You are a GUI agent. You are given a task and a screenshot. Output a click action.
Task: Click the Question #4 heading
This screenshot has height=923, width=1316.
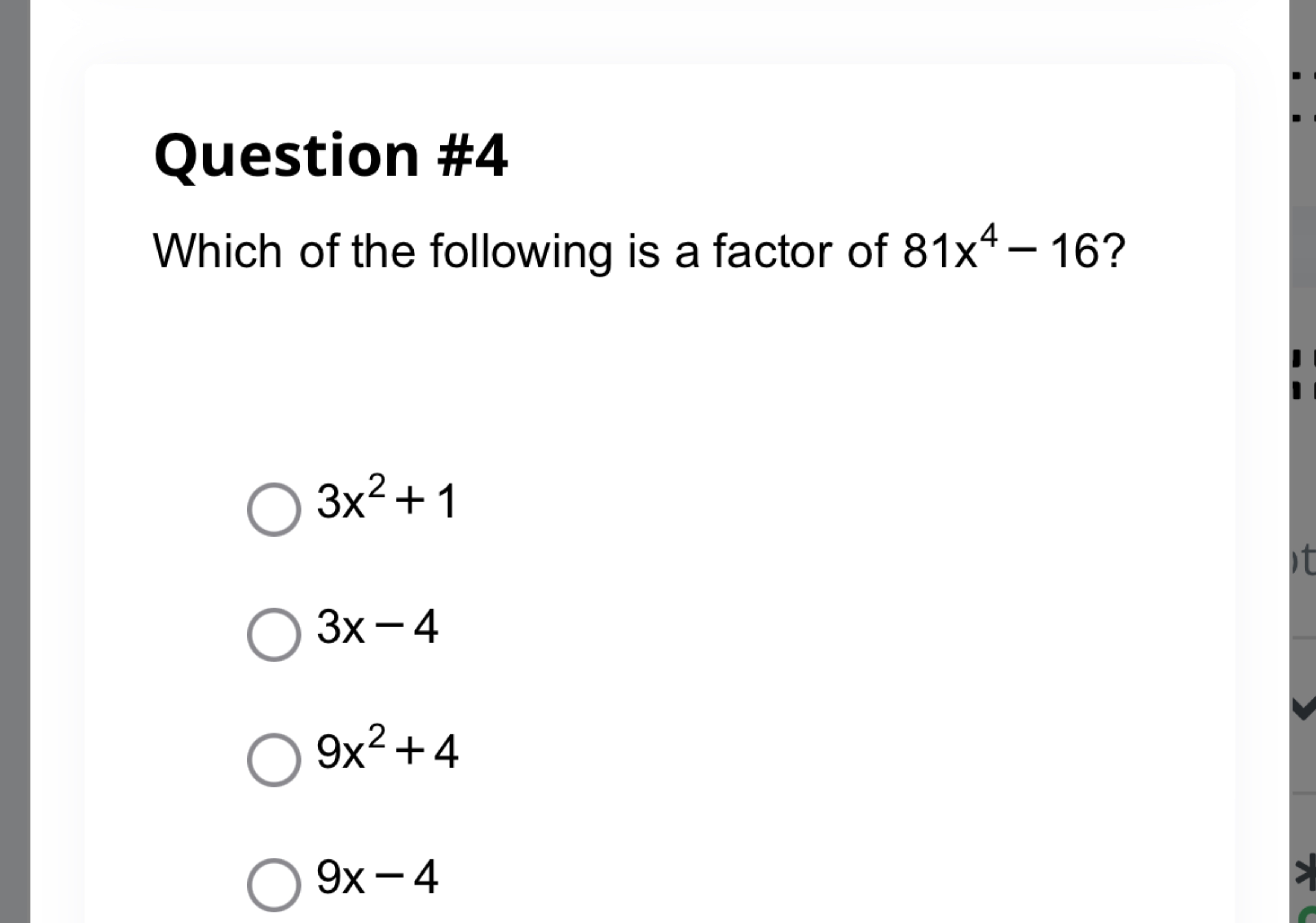pos(332,156)
